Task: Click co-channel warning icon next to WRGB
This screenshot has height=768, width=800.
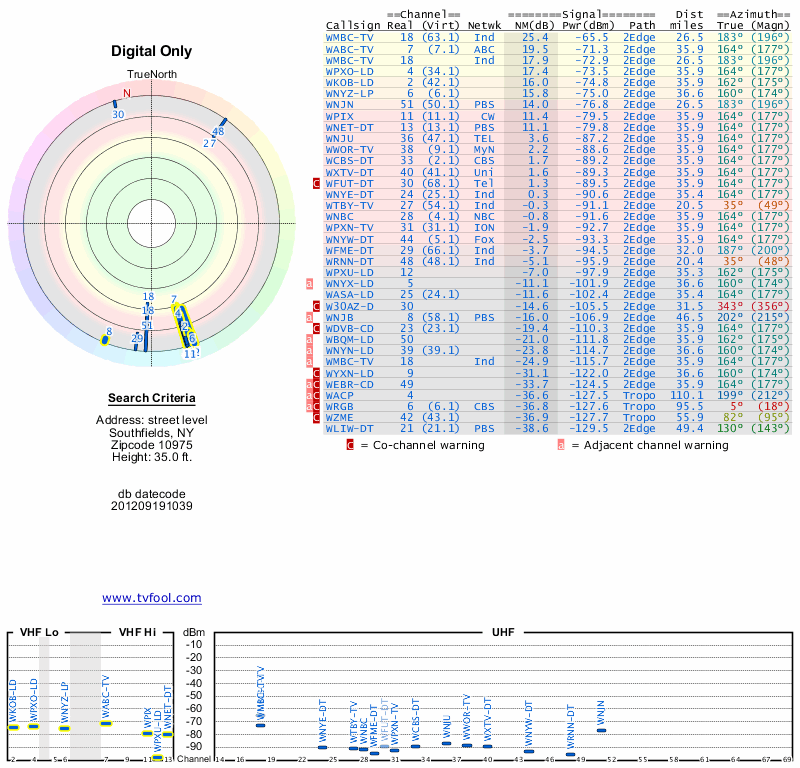Action: click(317, 406)
